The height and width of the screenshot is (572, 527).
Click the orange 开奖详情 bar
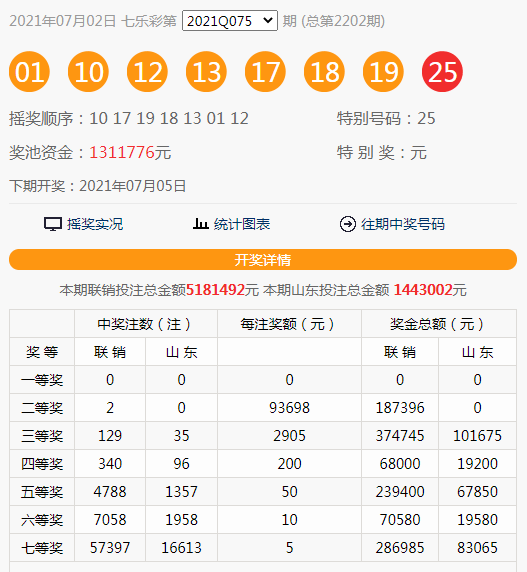click(x=263, y=260)
